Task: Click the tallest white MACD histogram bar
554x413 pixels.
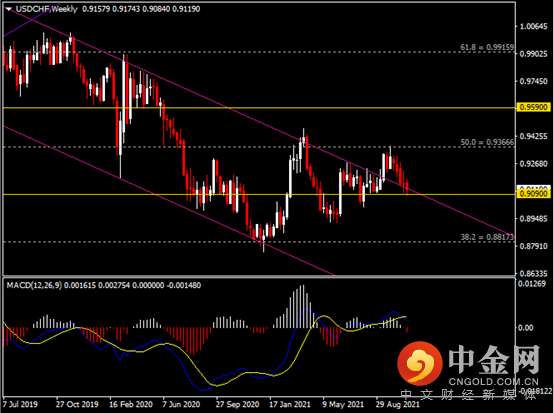Action: pos(303,306)
